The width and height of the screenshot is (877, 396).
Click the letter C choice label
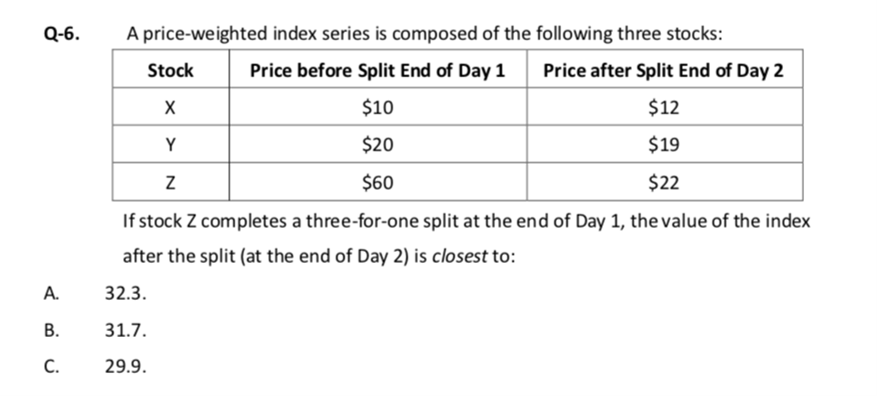(51, 366)
